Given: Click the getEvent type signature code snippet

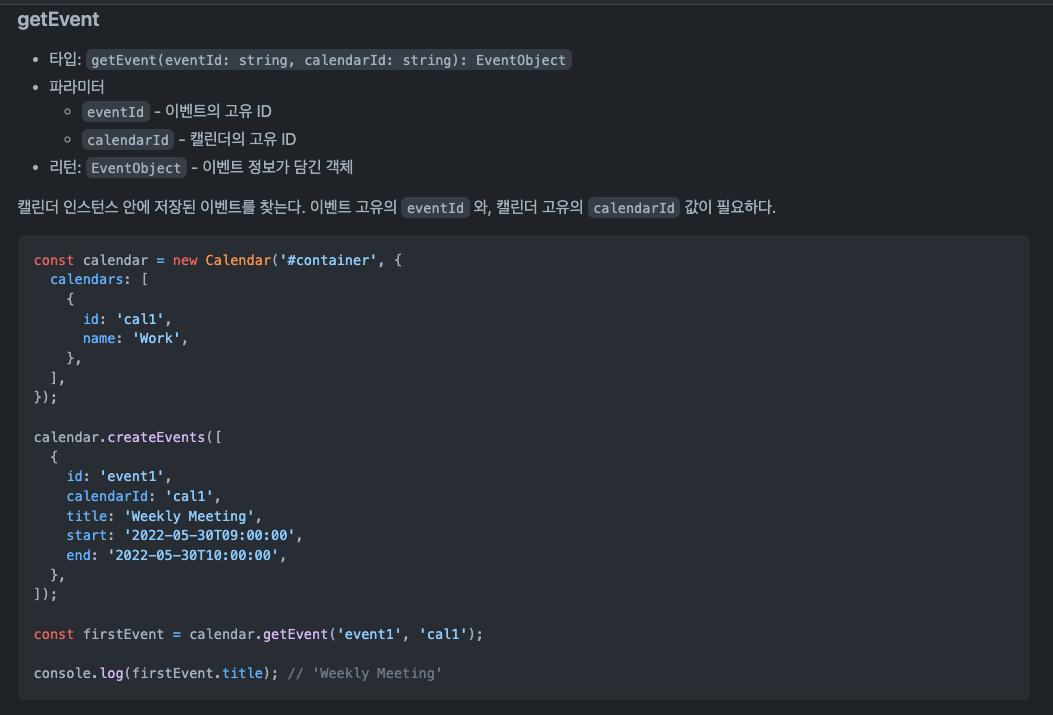Looking at the screenshot, I should tap(329, 60).
